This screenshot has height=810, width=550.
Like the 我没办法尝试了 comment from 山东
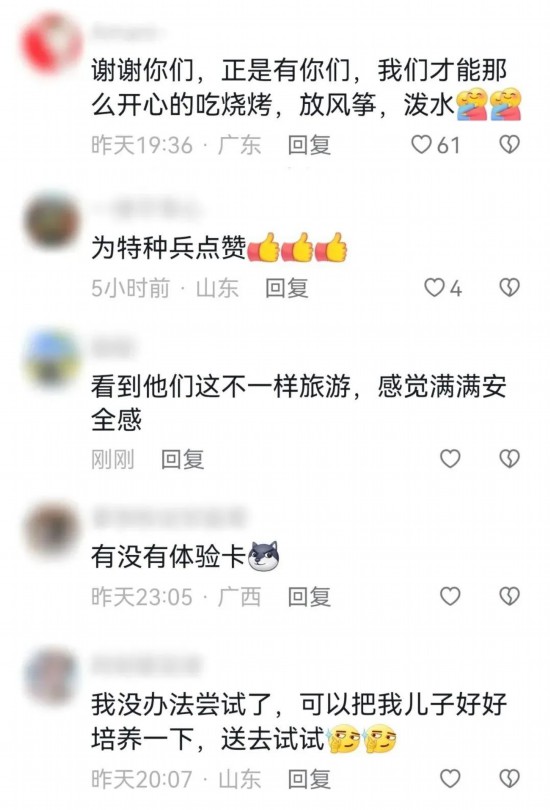point(450,778)
